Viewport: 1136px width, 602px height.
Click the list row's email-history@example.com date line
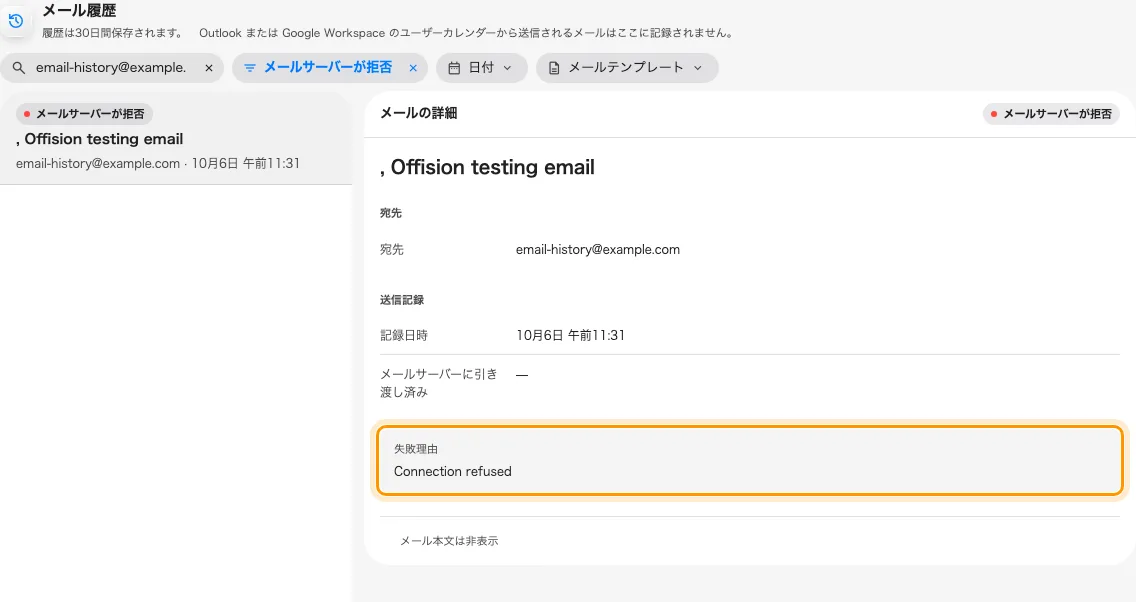pos(158,164)
